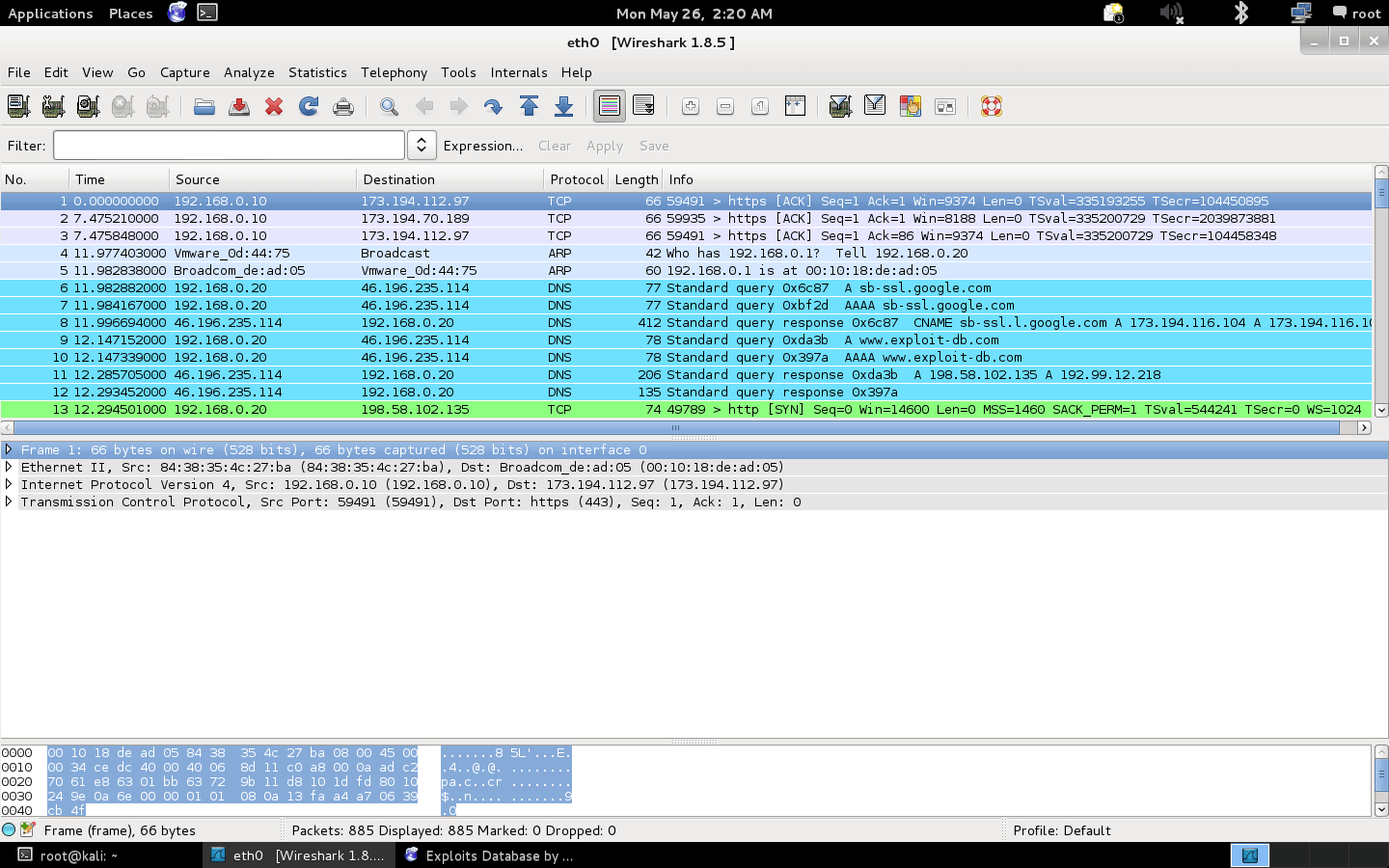
Task: Click the Expression... button
Action: coord(483,146)
